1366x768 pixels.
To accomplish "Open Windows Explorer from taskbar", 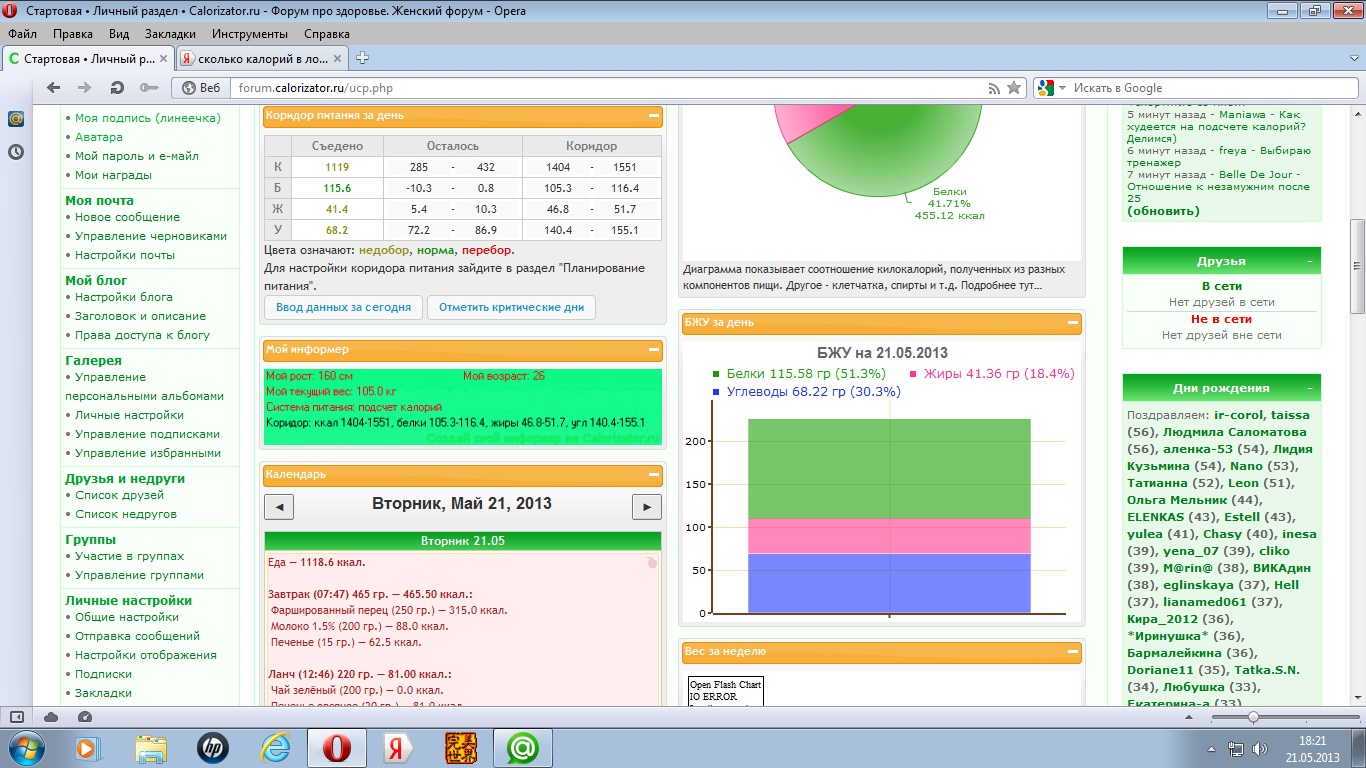I will pos(151,747).
